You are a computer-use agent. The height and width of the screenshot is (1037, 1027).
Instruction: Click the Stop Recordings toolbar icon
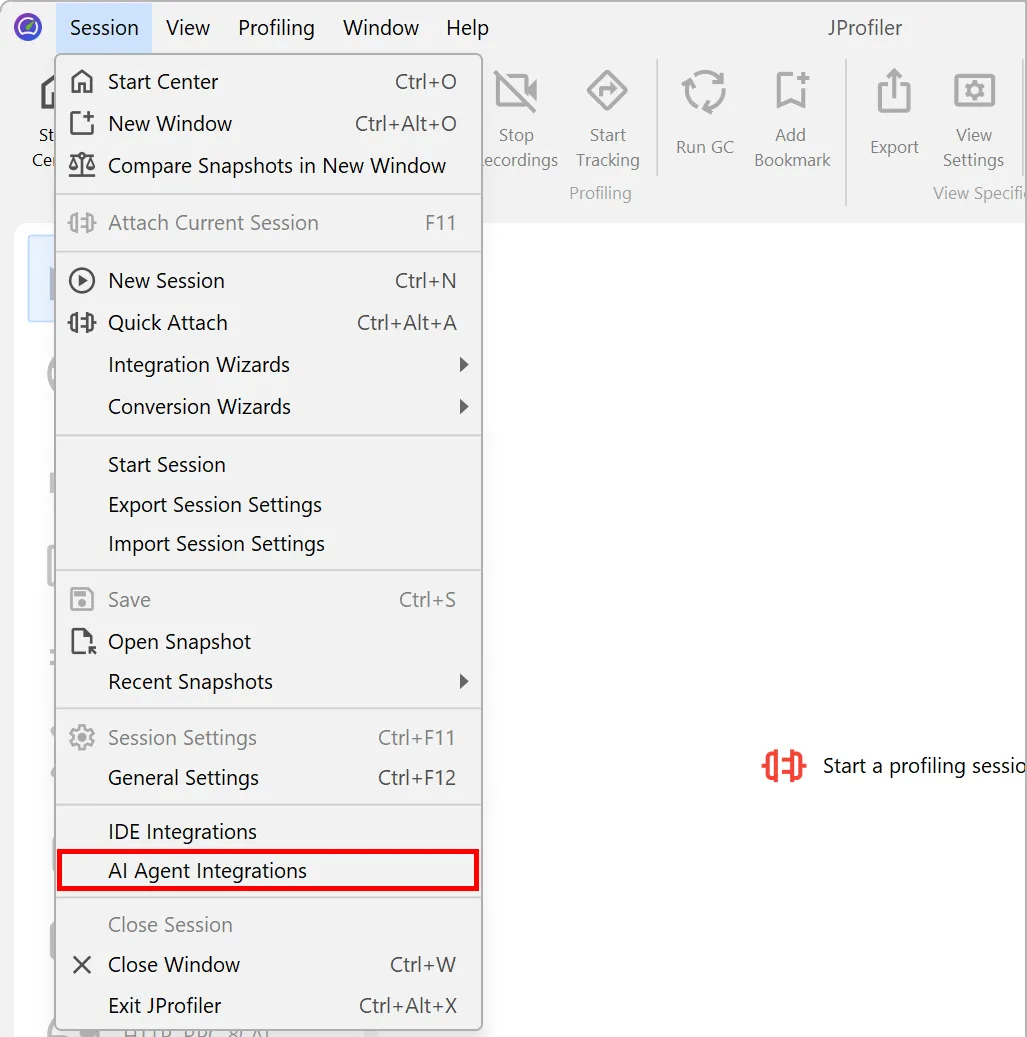point(516,91)
